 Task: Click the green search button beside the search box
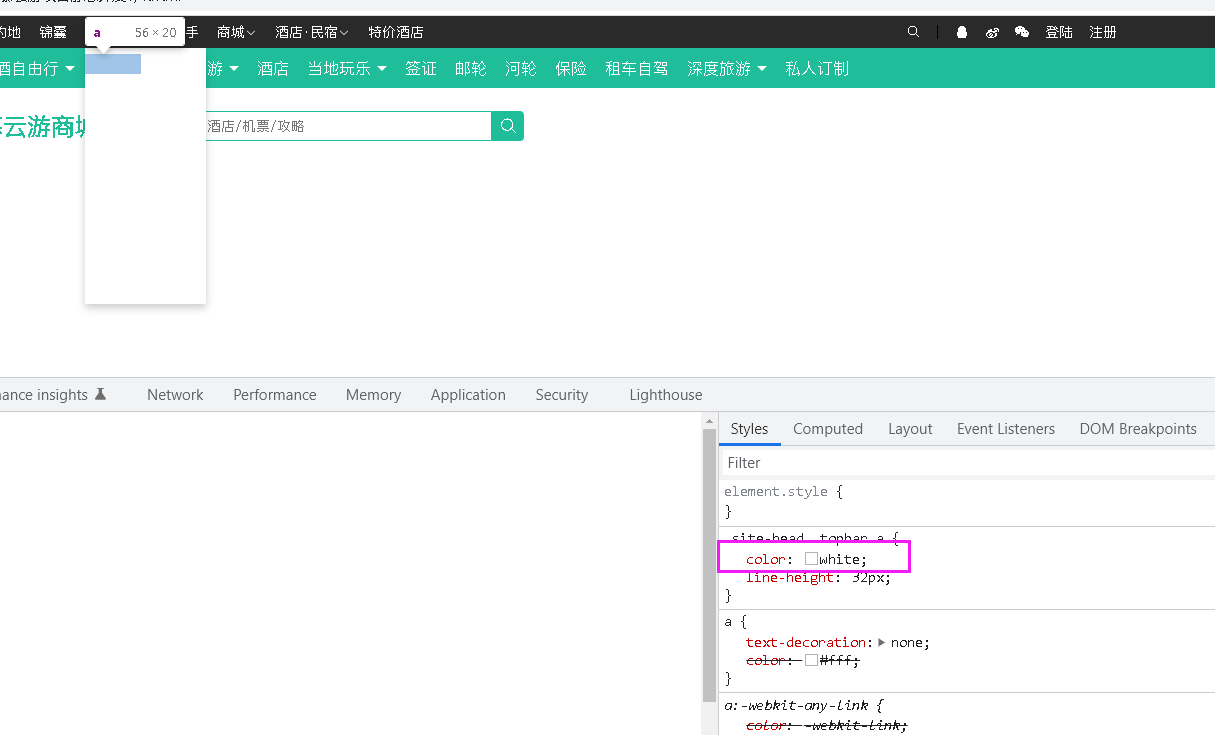[x=508, y=126]
